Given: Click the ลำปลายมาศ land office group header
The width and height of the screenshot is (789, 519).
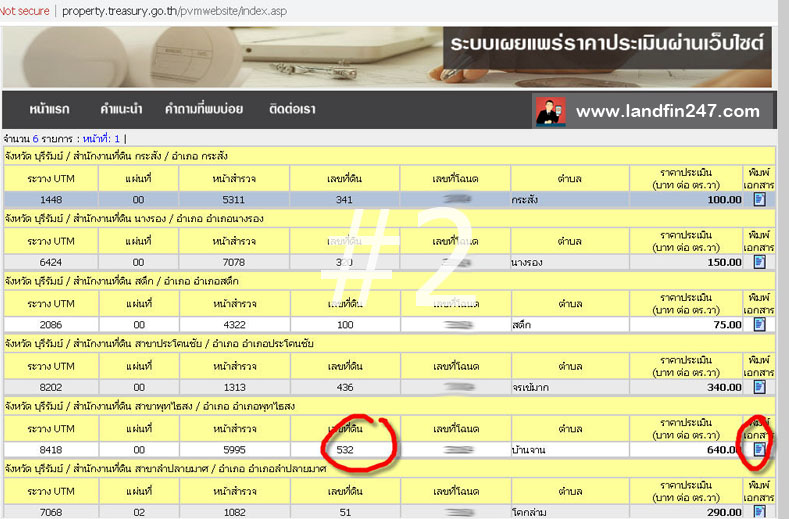Looking at the screenshot, I should pos(389,468).
